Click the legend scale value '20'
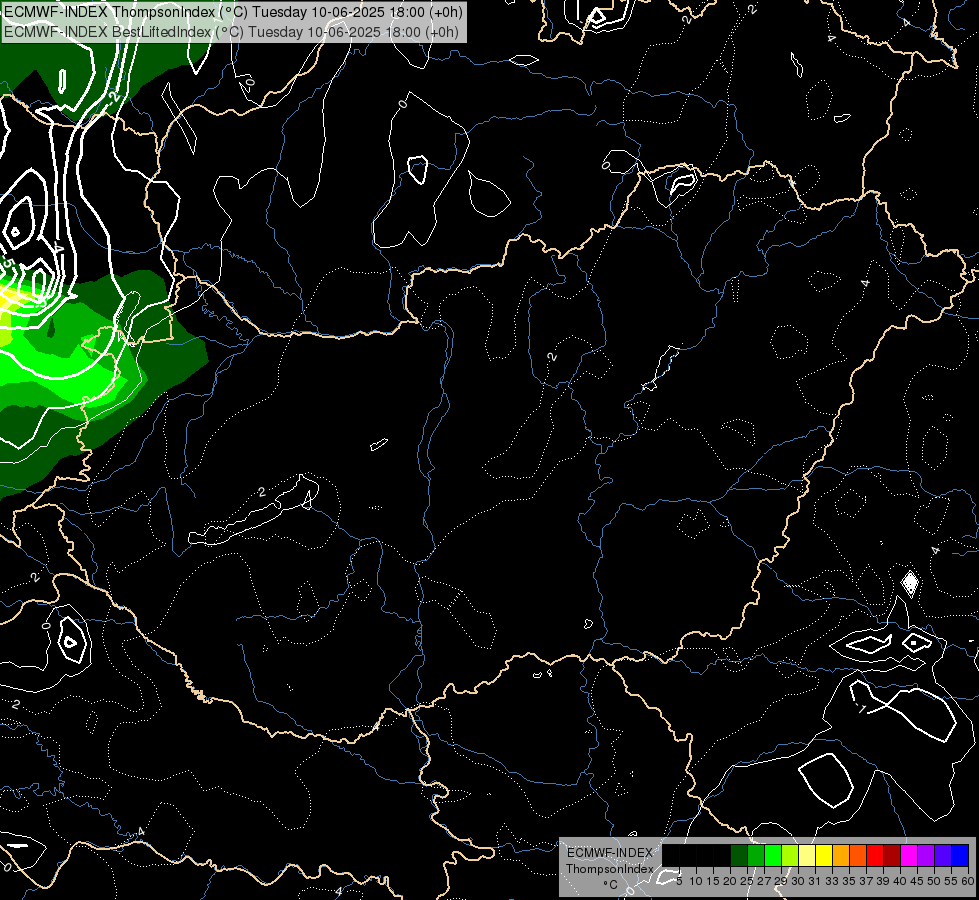 coord(730,881)
